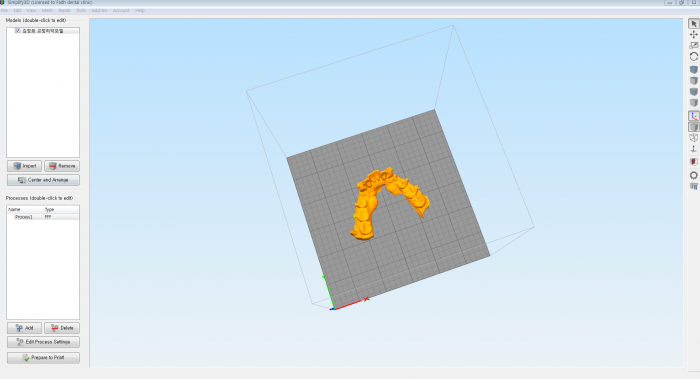Click the Remove model button
The height and width of the screenshot is (379, 700).
point(62,166)
